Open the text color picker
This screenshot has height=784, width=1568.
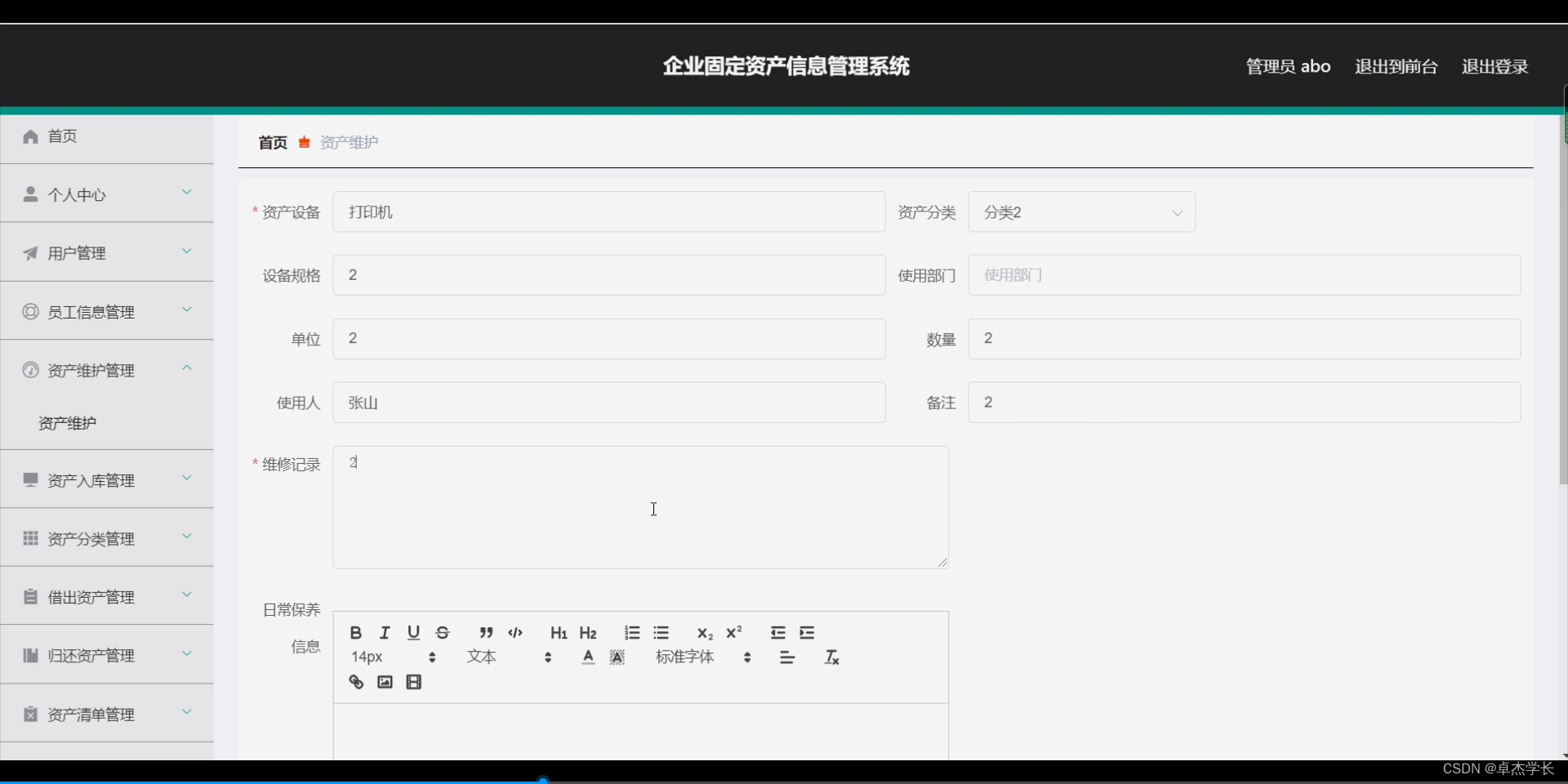587,657
